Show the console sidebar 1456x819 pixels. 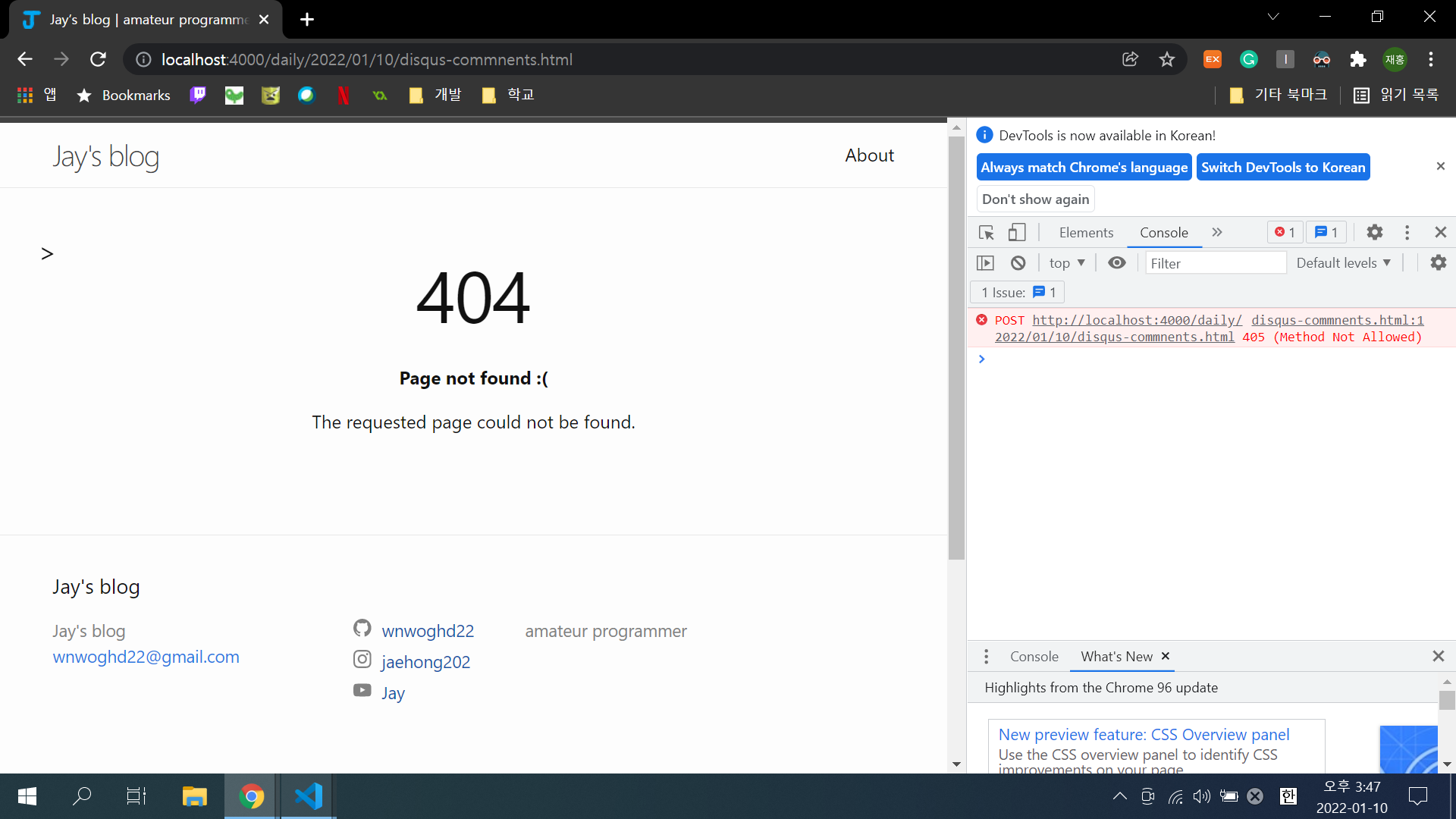coord(985,263)
